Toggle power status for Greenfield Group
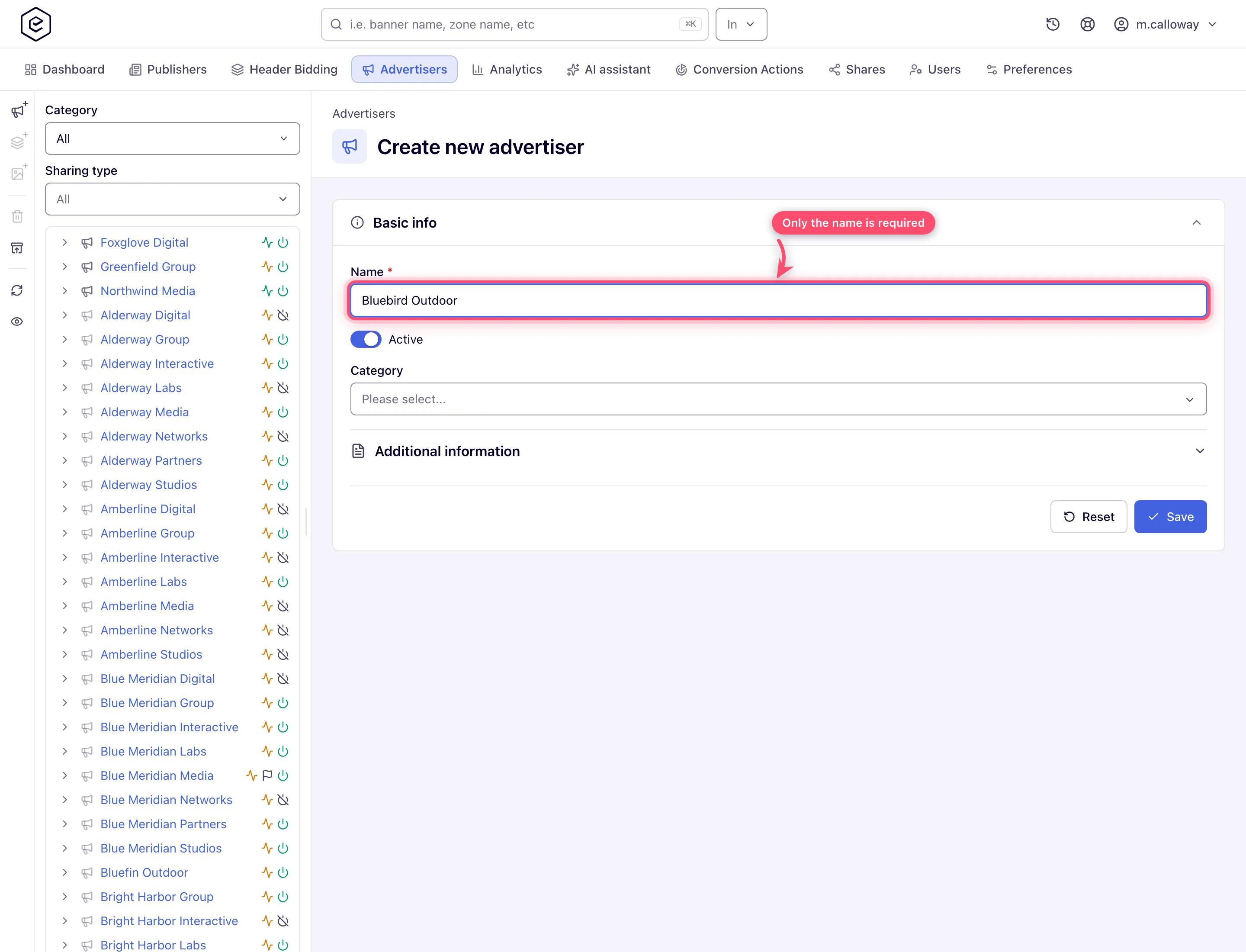Screen dimensions: 1246x952 click(283, 266)
